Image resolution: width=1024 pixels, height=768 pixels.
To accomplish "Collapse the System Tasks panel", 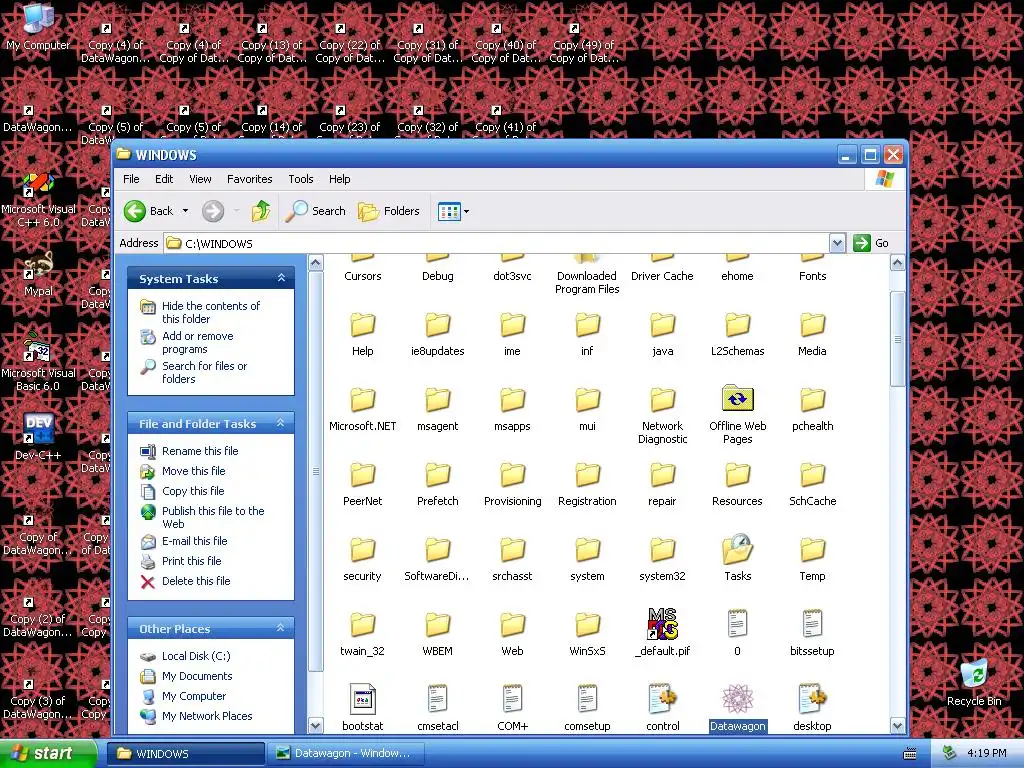I will point(281,278).
